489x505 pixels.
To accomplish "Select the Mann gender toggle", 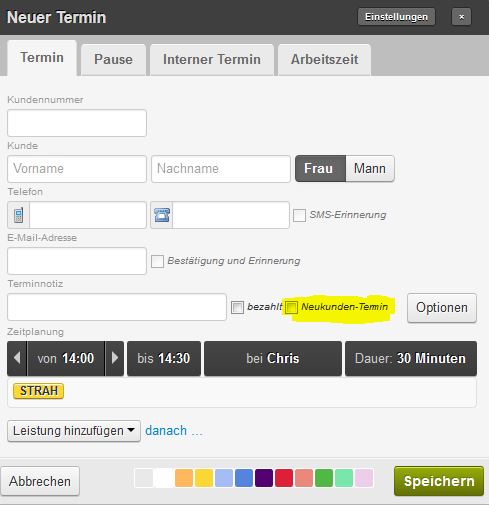I will [x=370, y=168].
